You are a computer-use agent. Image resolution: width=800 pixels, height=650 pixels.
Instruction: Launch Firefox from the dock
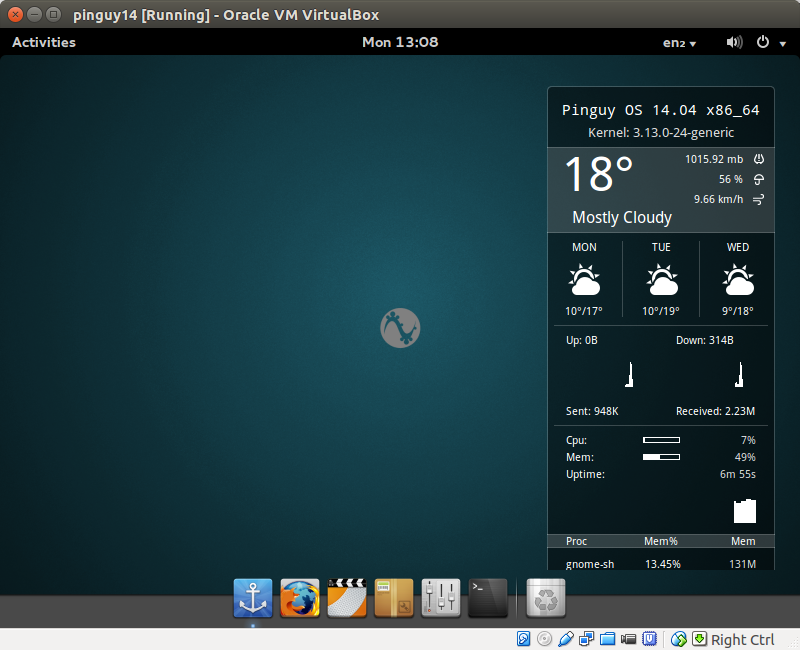(x=300, y=598)
